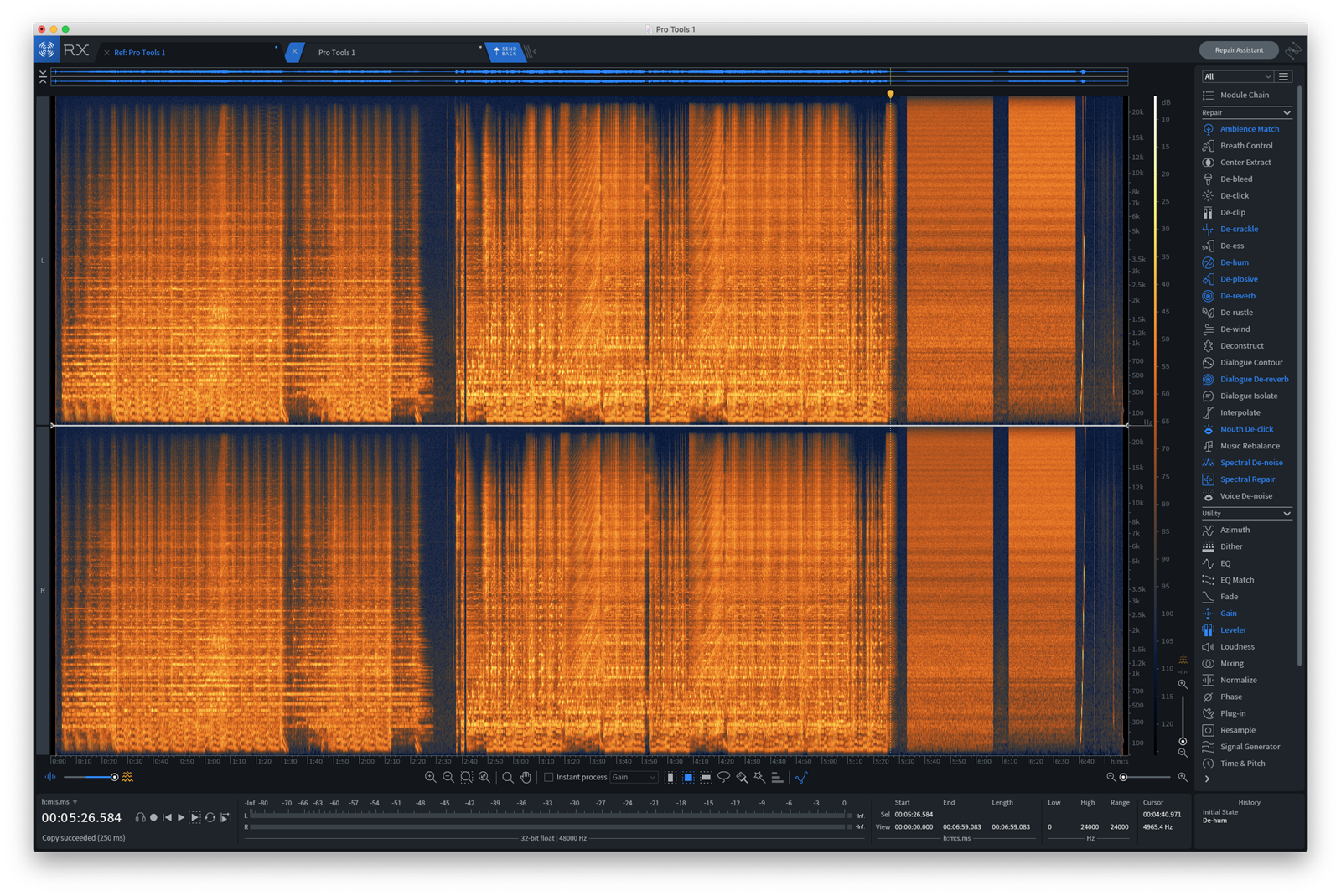Click the zoom in magnifier icon
Image resolution: width=1341 pixels, height=896 pixels.
coord(430,778)
